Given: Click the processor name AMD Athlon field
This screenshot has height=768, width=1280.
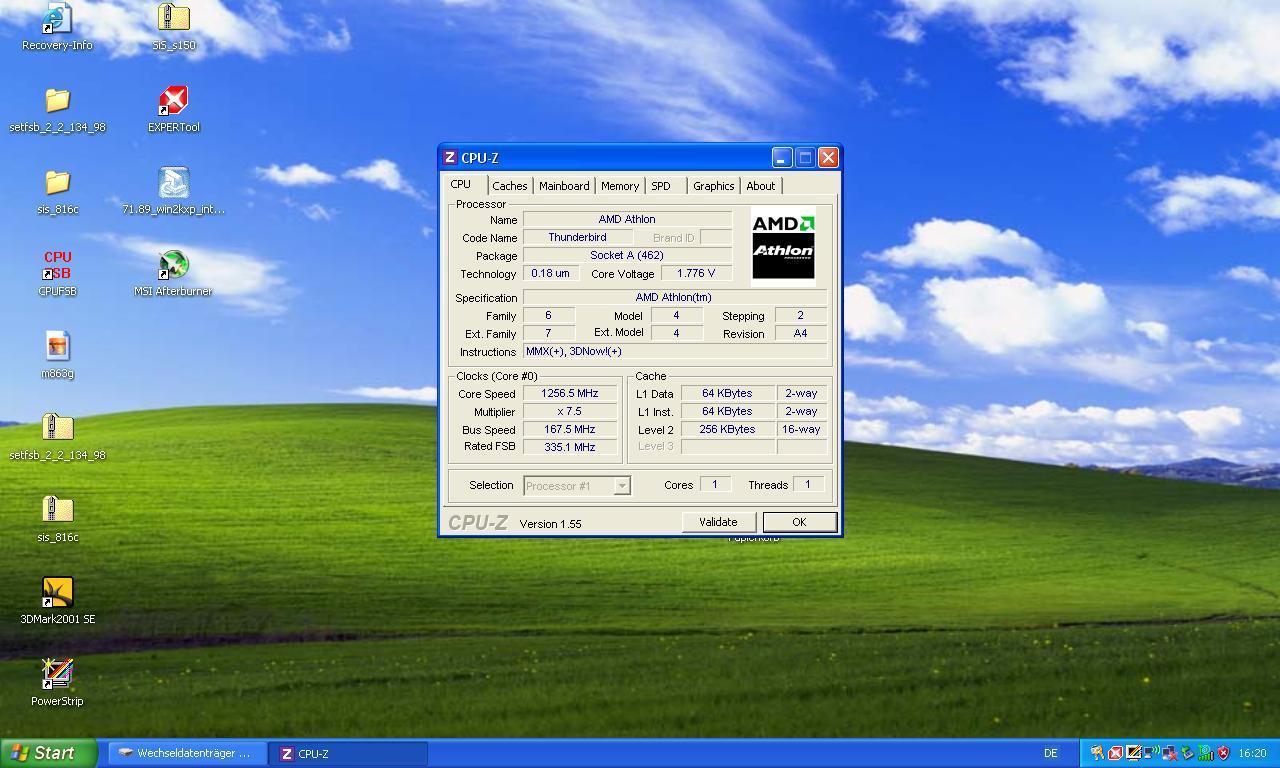Looking at the screenshot, I should [x=627, y=219].
